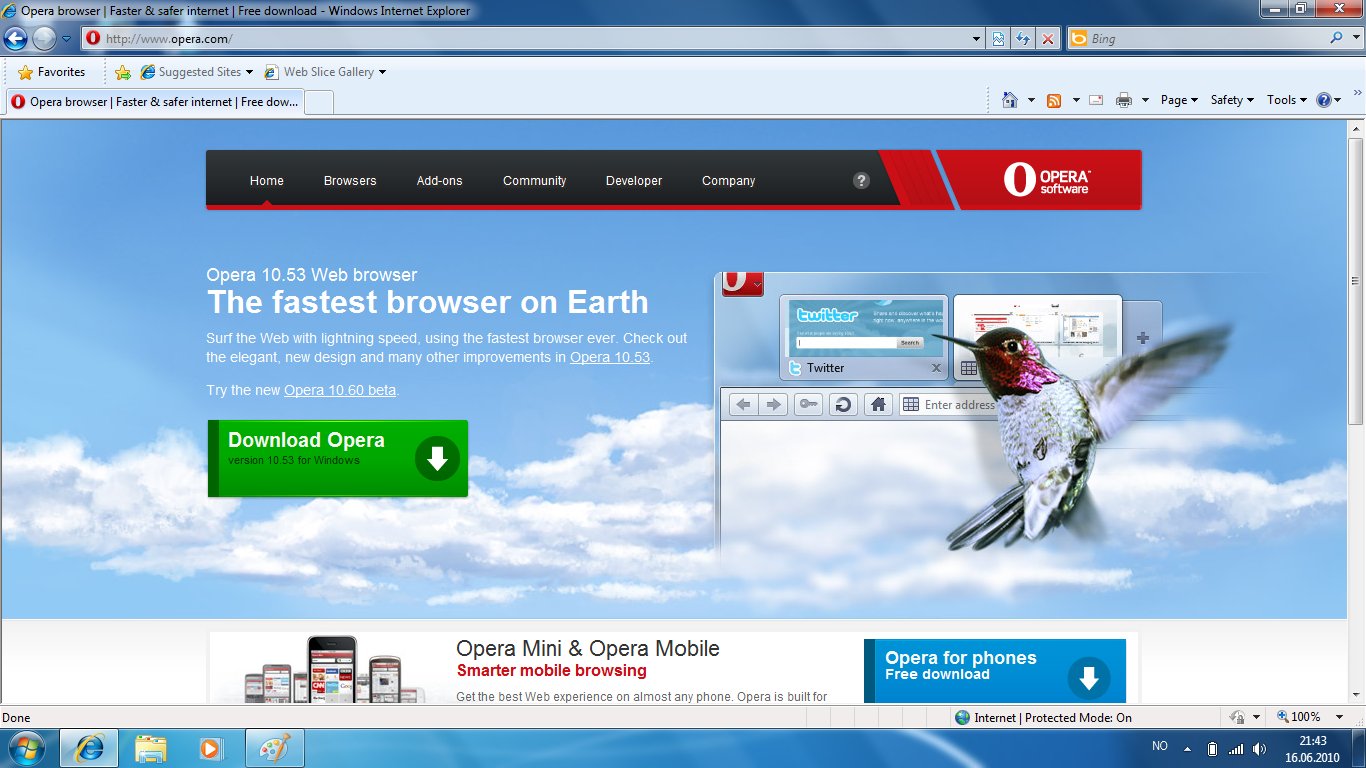Open Paint from the taskbar
The height and width of the screenshot is (768, 1366).
(x=274, y=748)
